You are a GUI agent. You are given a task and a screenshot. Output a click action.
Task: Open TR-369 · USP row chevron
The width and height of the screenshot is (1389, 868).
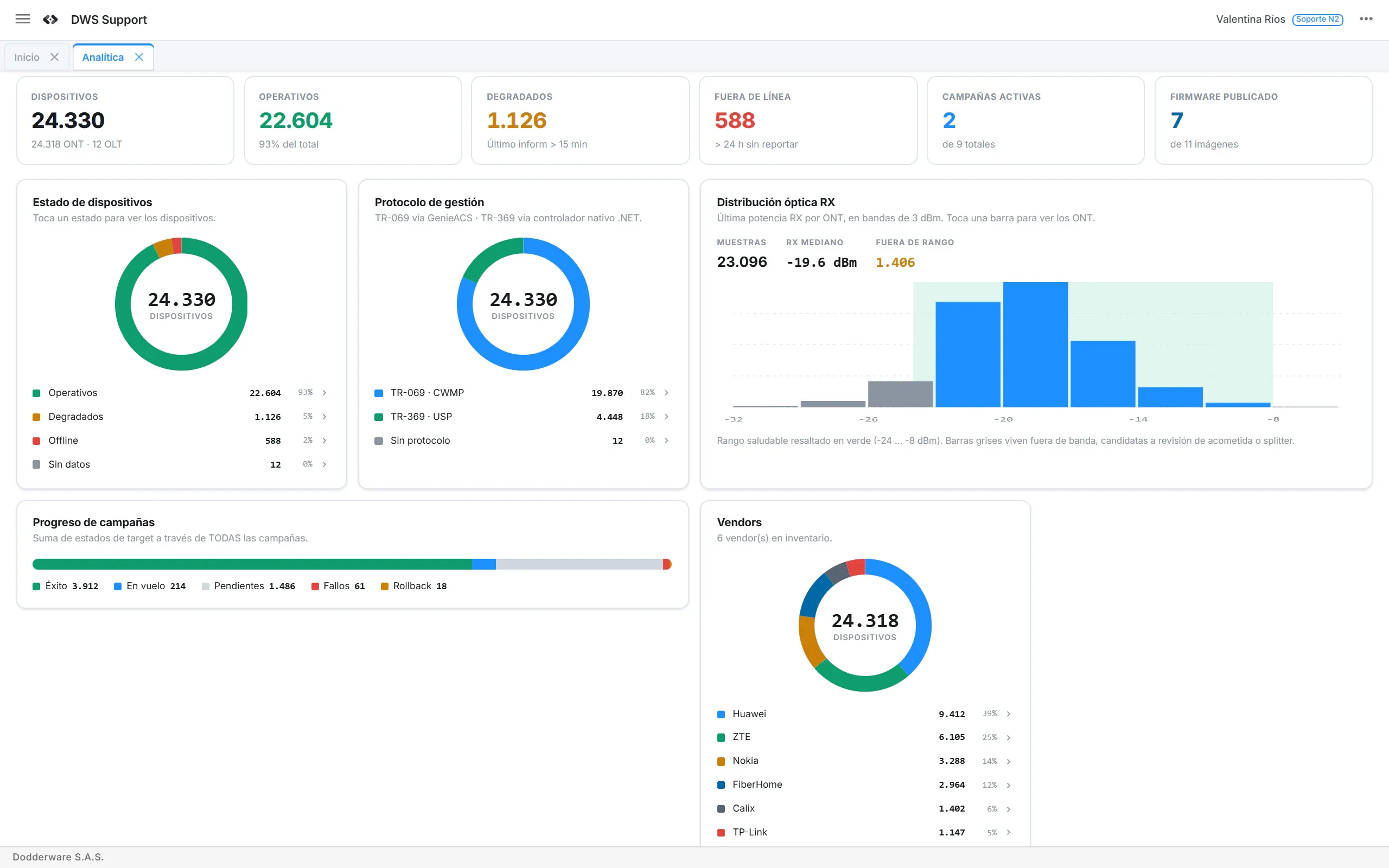[x=666, y=416]
